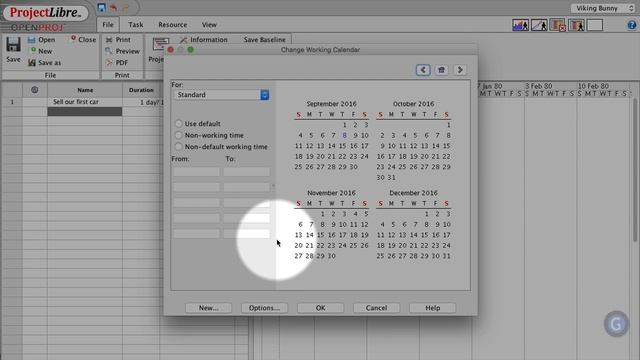Click the Duration column header

click(x=141, y=90)
